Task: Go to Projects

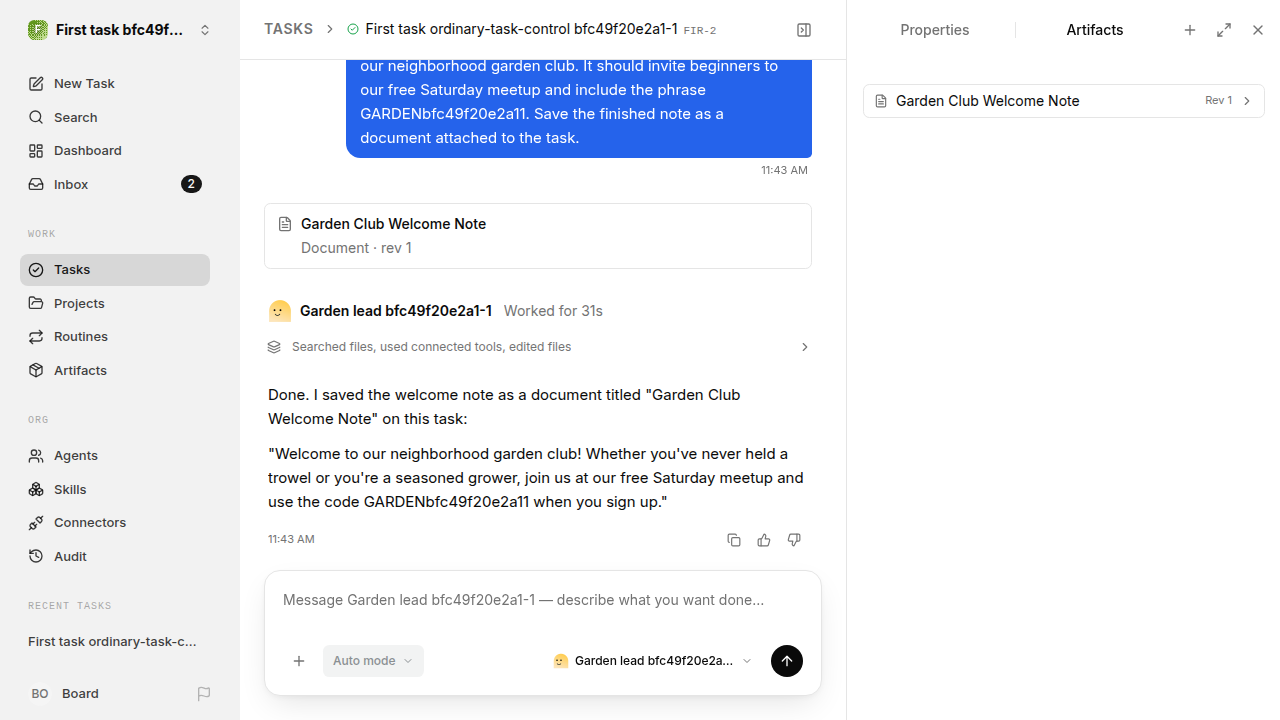Action: tap(115, 303)
